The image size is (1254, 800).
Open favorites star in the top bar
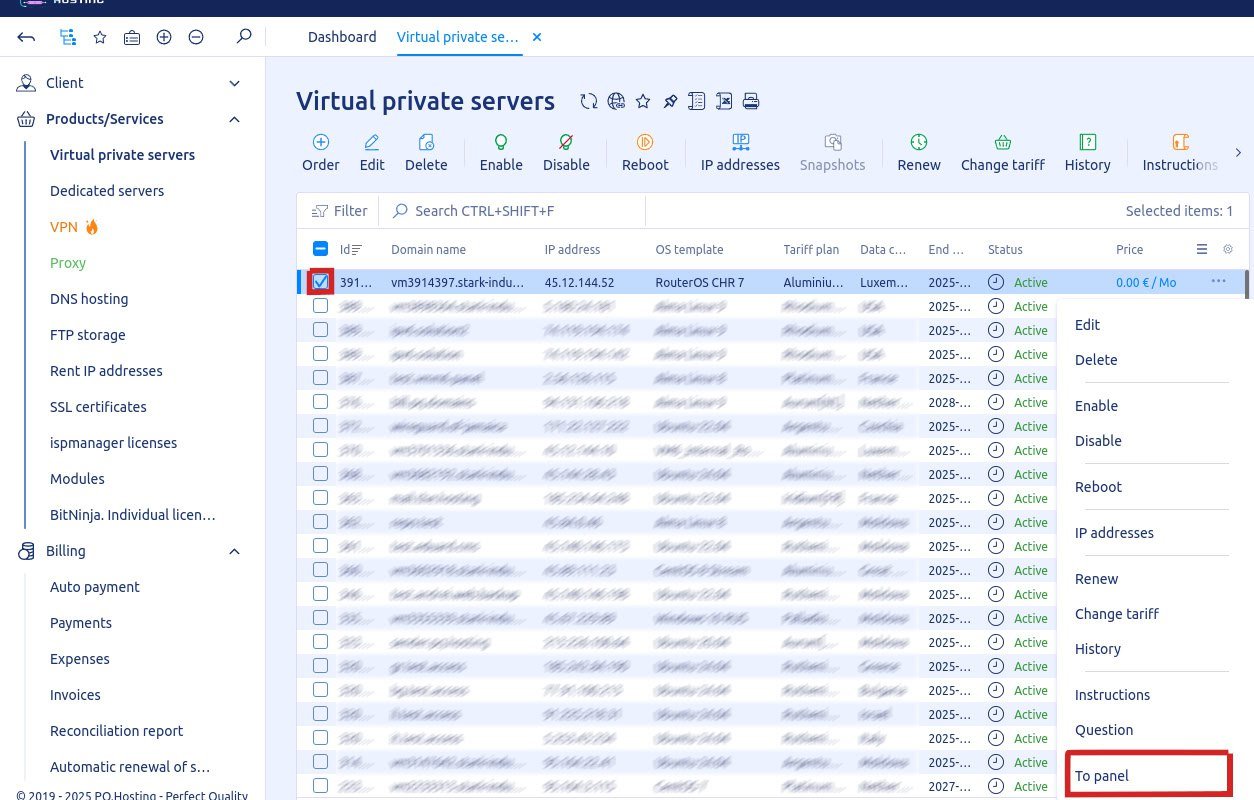(100, 37)
